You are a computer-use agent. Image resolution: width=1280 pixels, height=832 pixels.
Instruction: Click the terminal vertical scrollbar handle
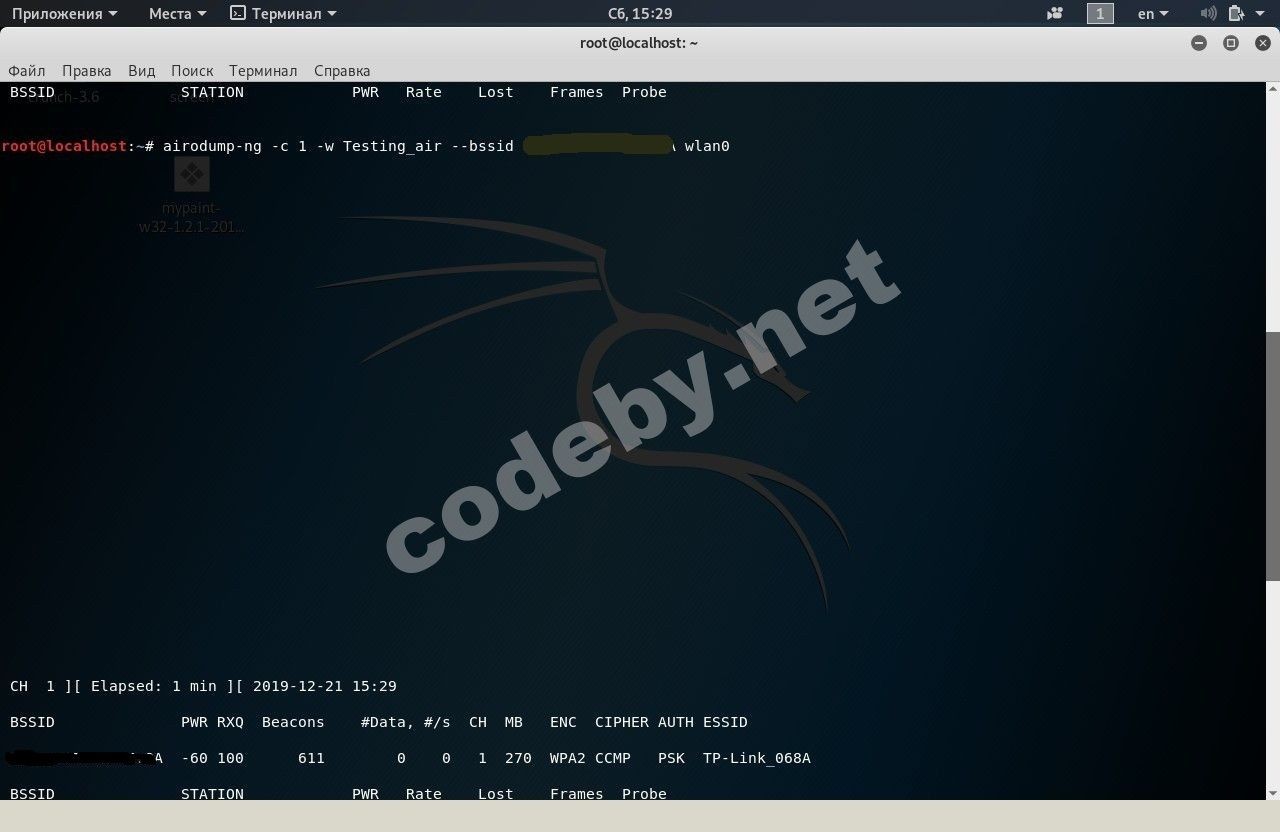1273,455
